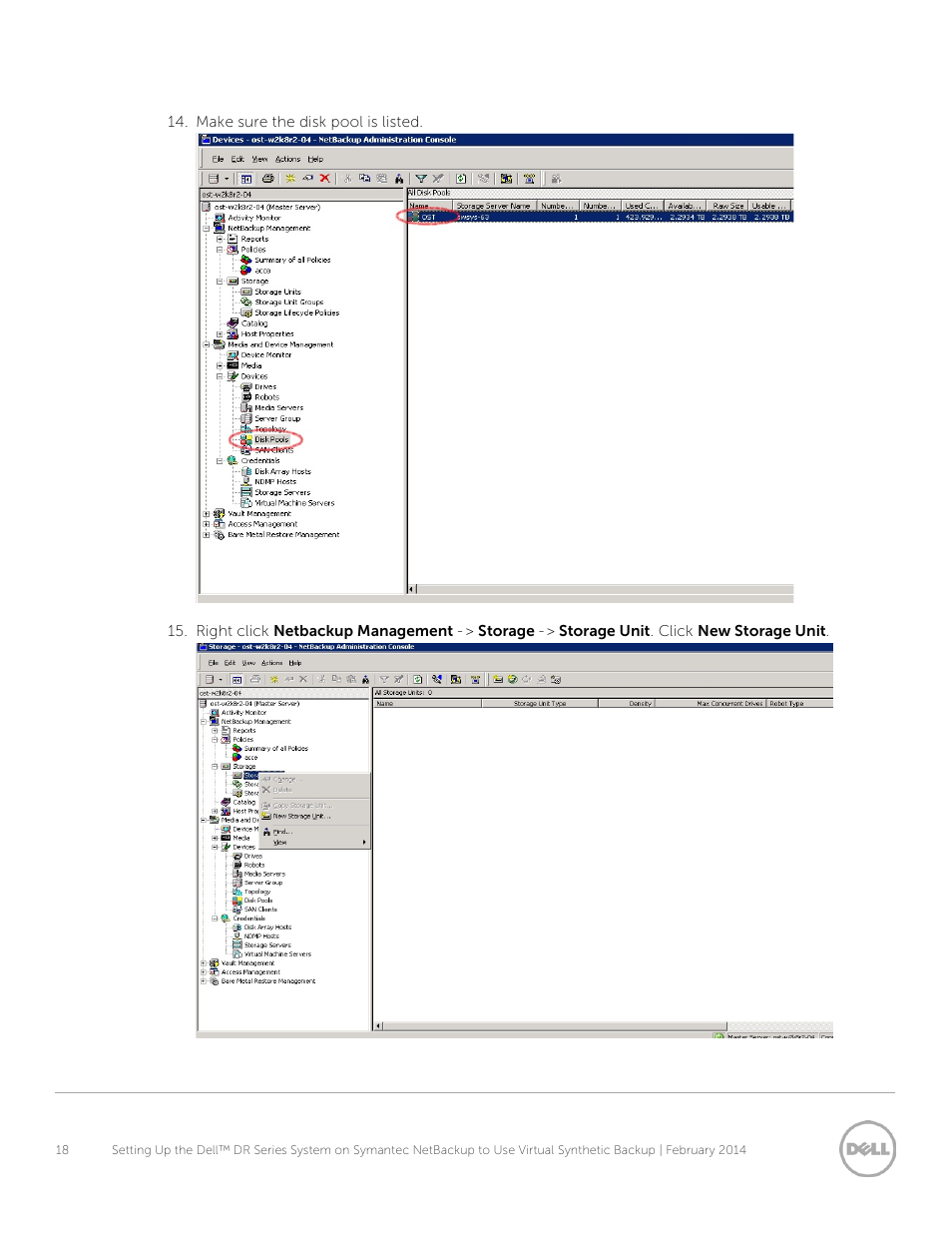
Task: Select Storage Lifecycle Policies in Devices console
Action: click(297, 313)
